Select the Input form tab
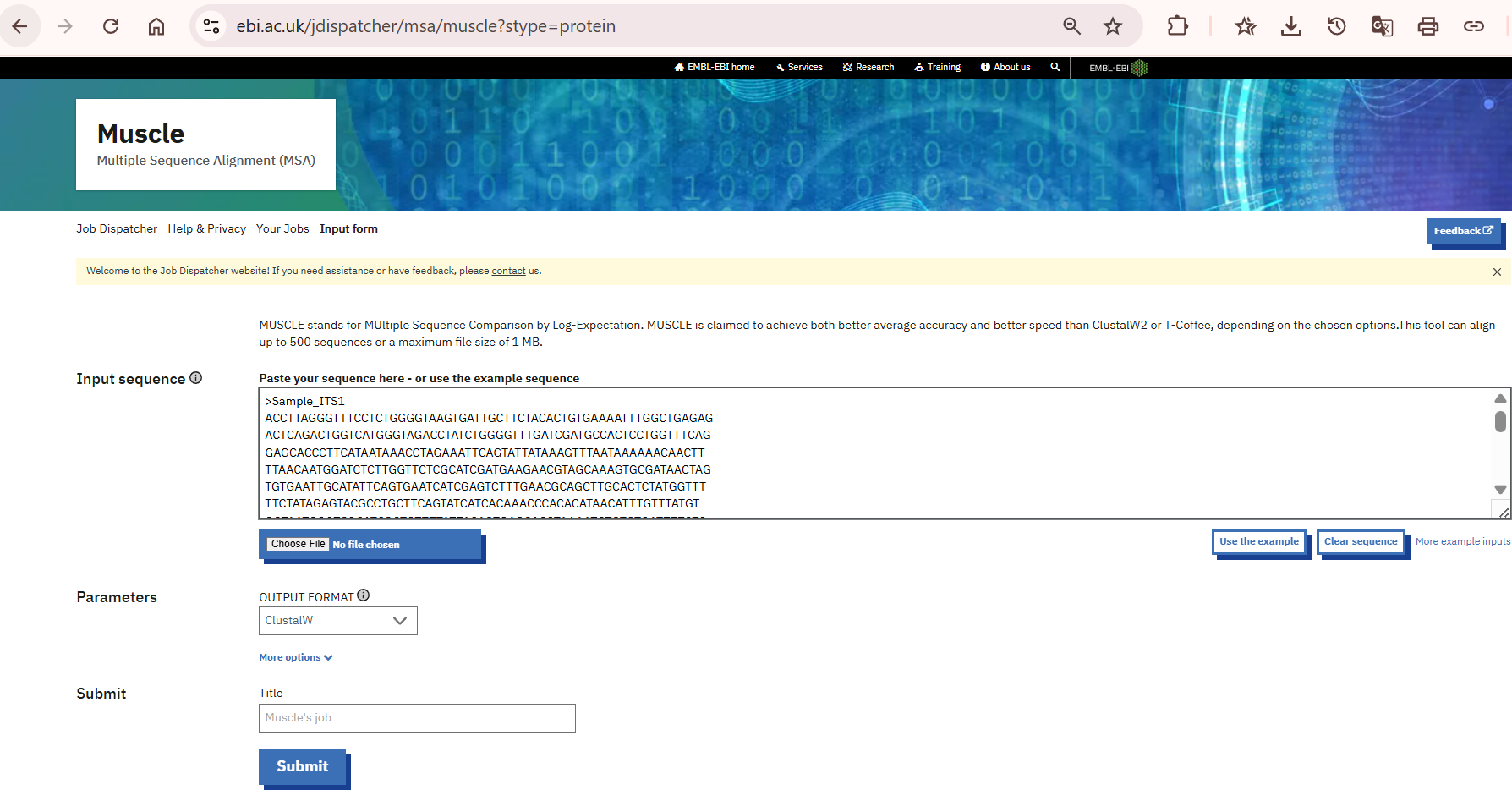Viewport: 1512px width, 790px height. (348, 228)
